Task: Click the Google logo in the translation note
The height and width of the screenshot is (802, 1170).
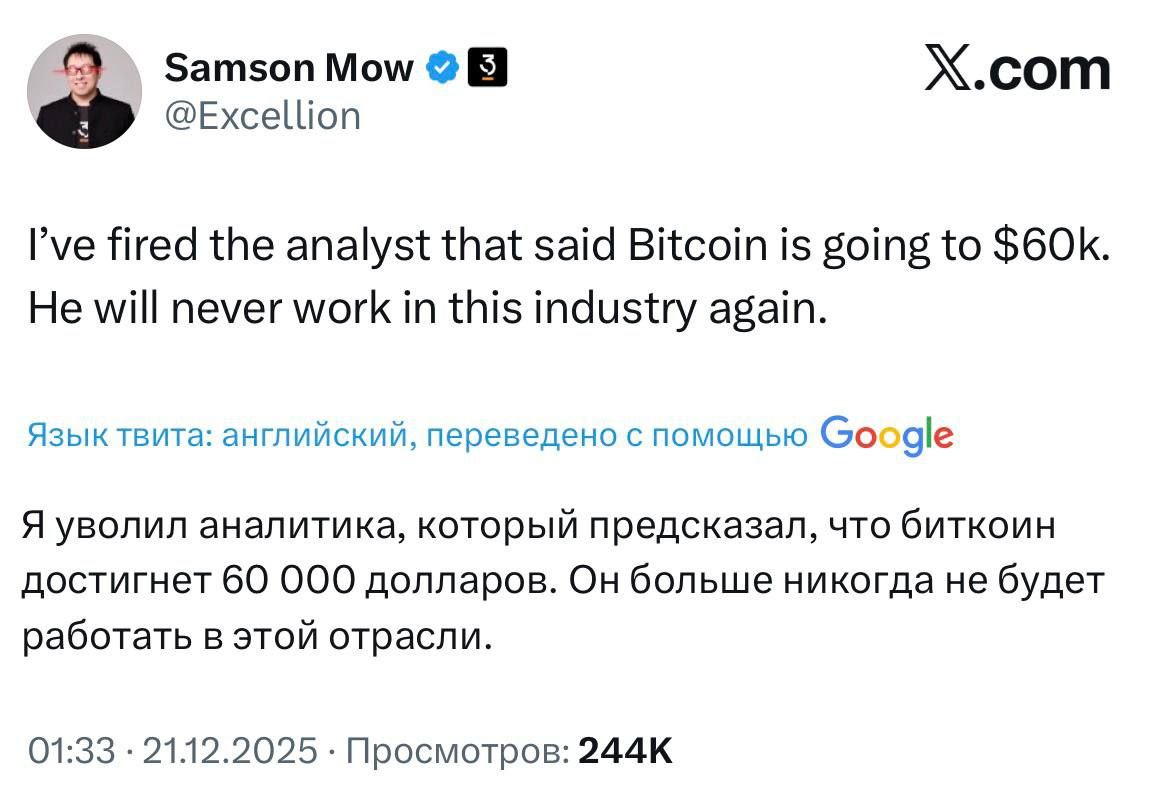Action: tap(886, 435)
